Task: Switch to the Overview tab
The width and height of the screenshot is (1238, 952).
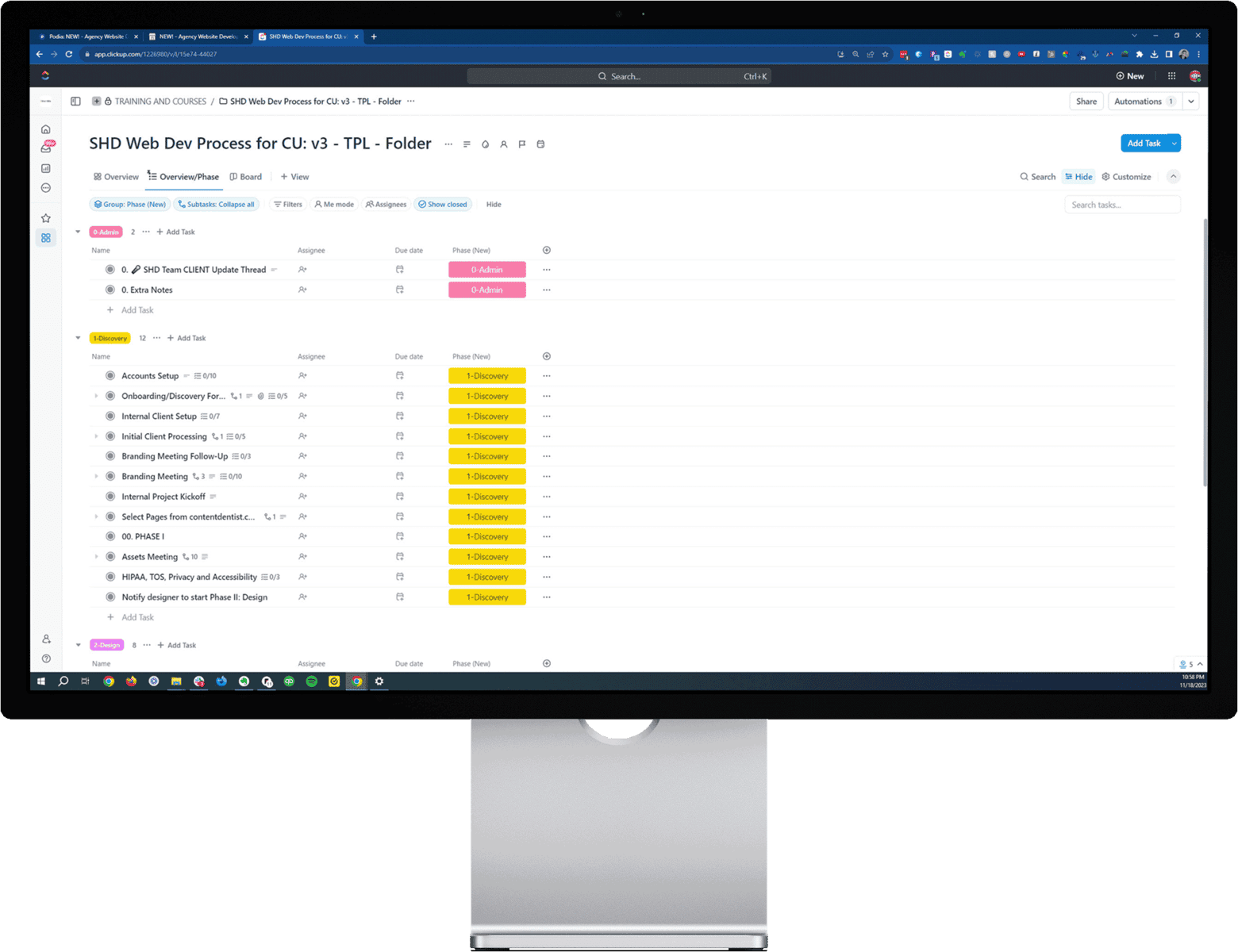Action: click(x=116, y=177)
